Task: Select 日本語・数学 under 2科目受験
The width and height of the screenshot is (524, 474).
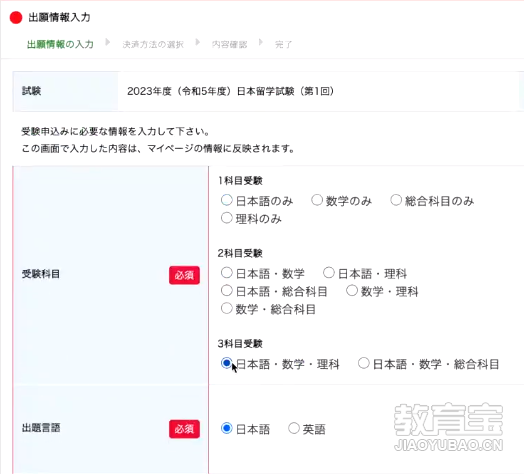Action: pyautogui.click(x=227, y=273)
